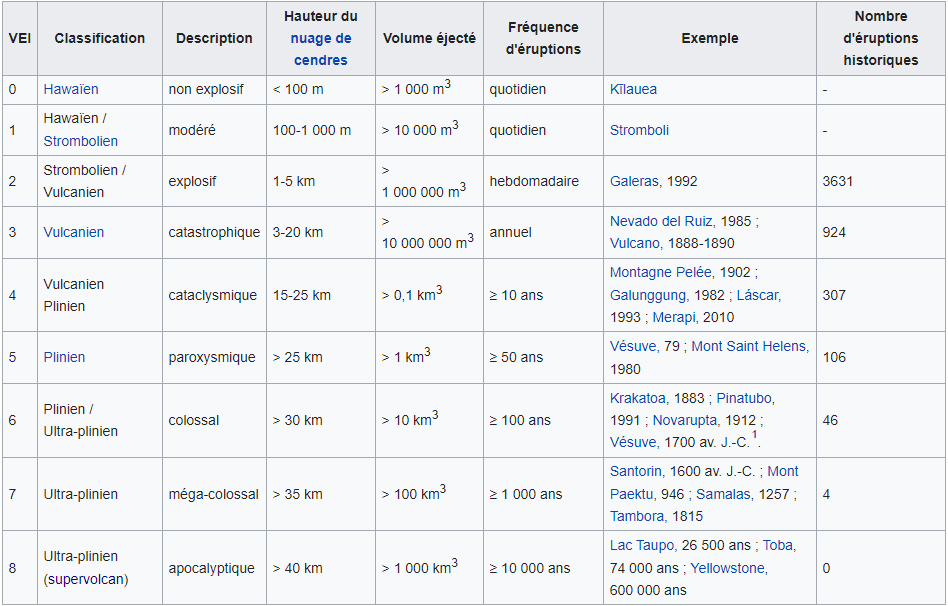Open the Santorin link
Screen dimensions: 948x606
point(636,471)
